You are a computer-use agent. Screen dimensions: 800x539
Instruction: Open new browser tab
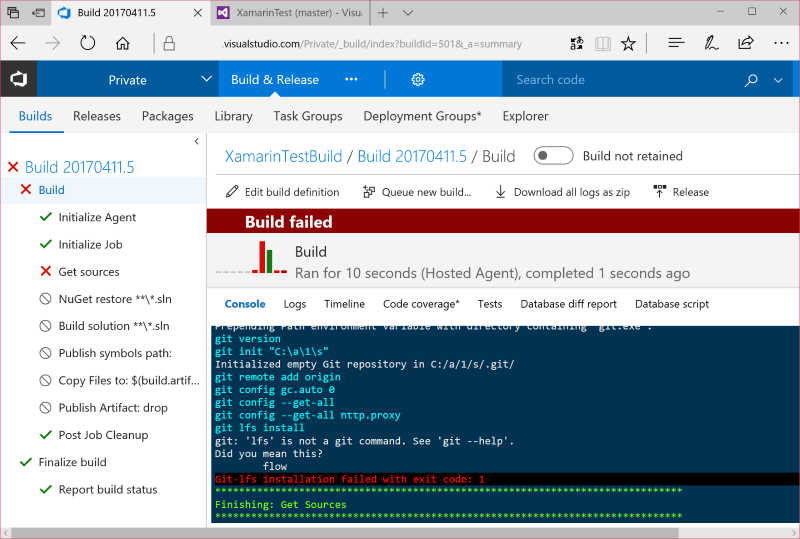pos(383,13)
